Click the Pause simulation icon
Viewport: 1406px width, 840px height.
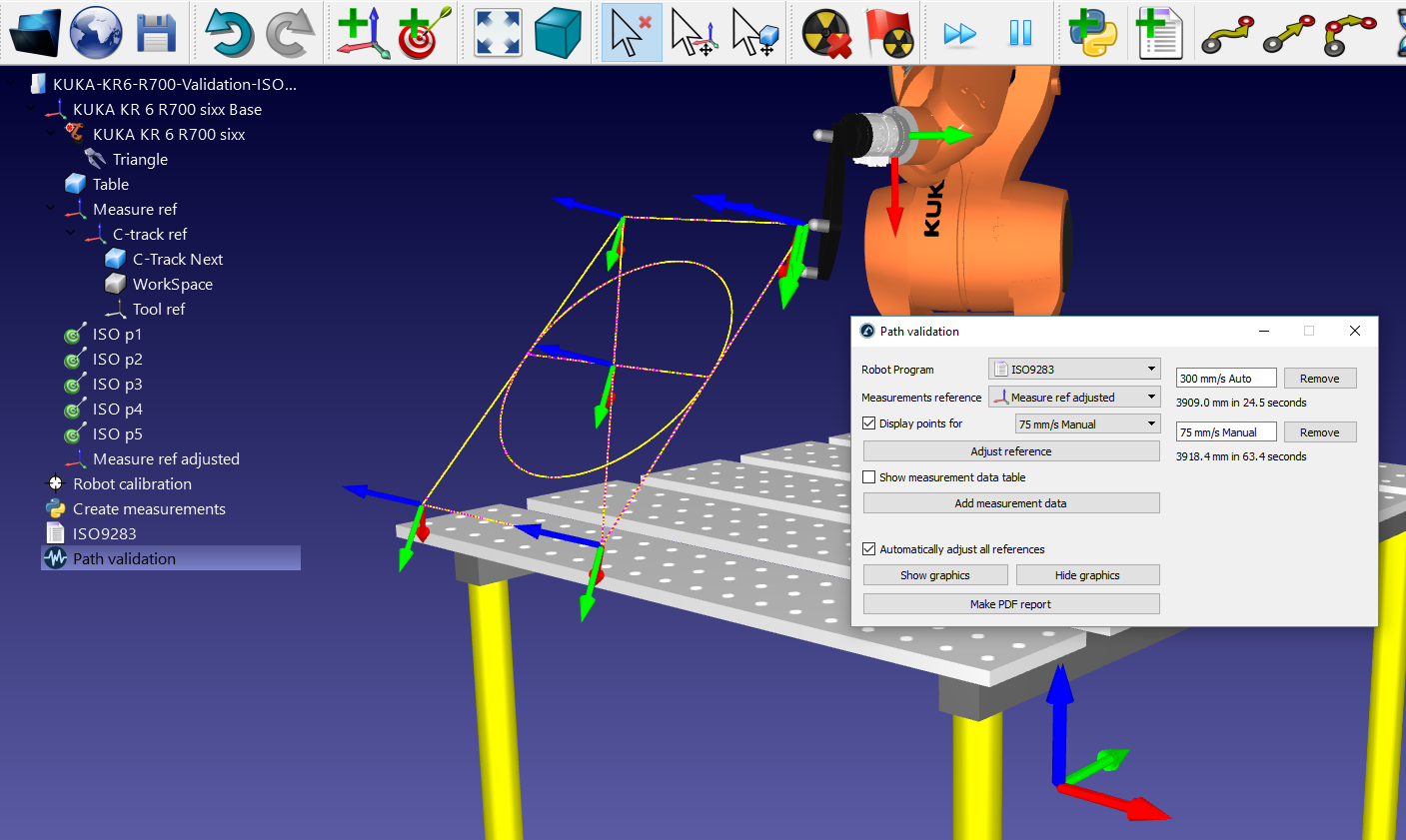[1020, 32]
